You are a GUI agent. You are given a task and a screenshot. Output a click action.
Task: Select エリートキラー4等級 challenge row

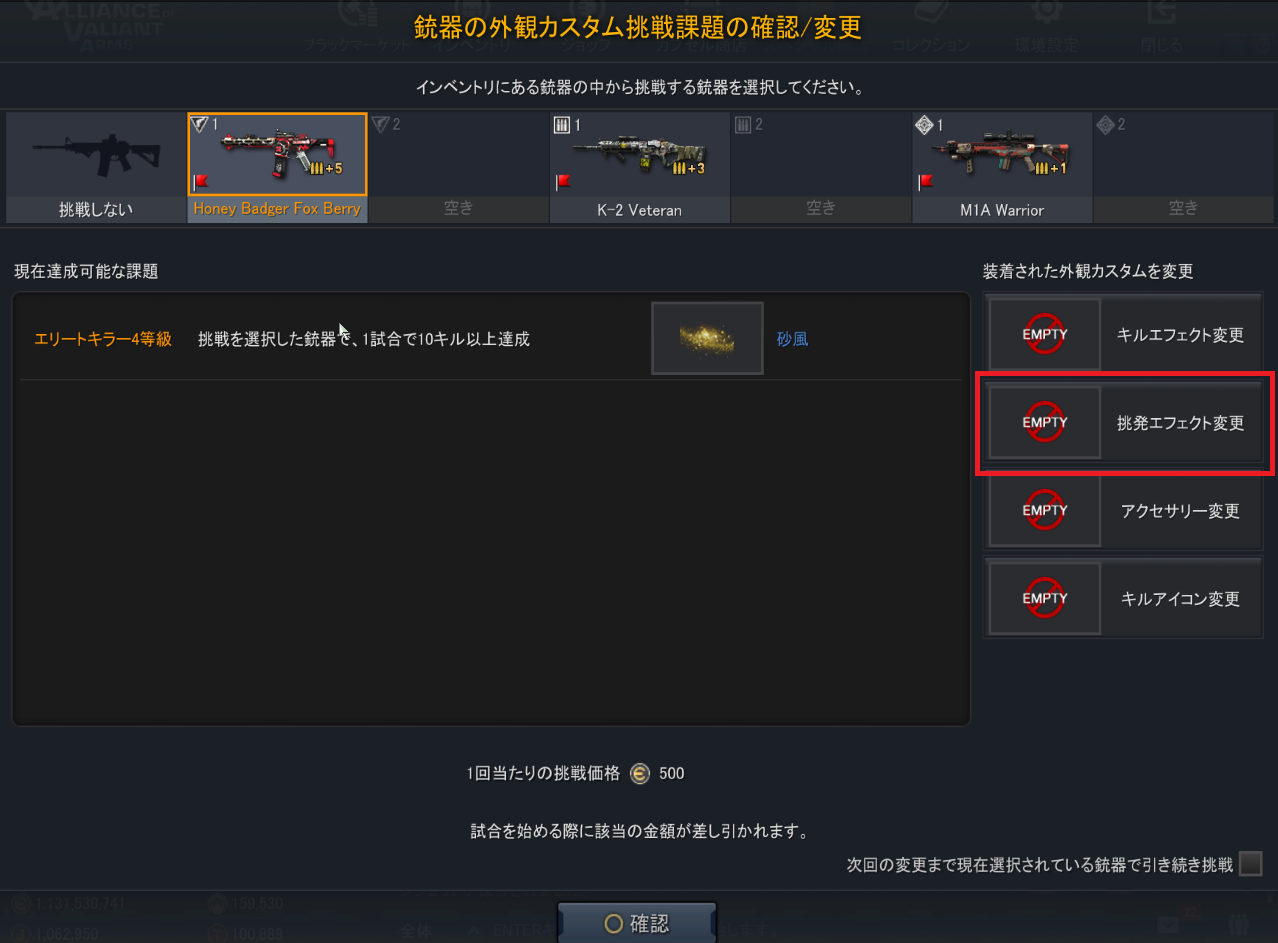491,339
